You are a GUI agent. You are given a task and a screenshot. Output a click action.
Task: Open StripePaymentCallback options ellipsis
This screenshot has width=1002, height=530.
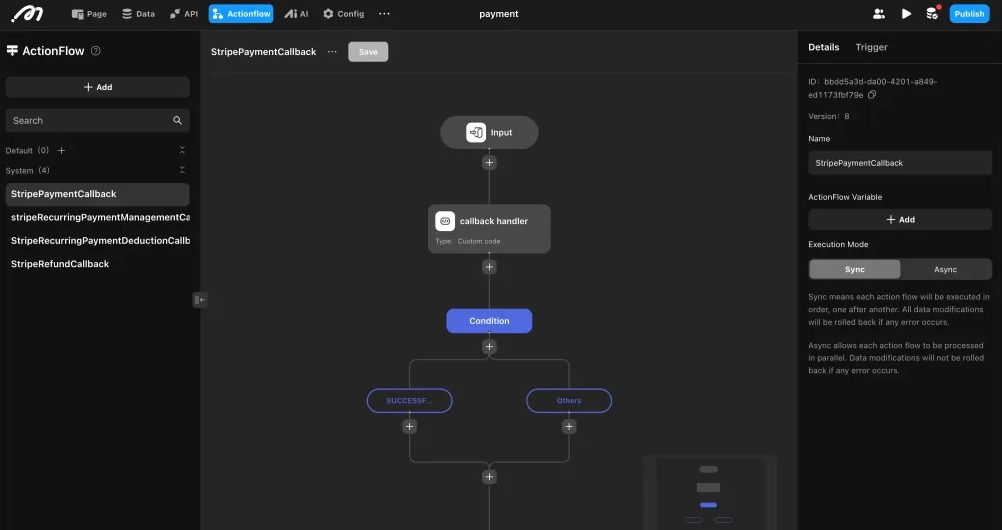332,52
